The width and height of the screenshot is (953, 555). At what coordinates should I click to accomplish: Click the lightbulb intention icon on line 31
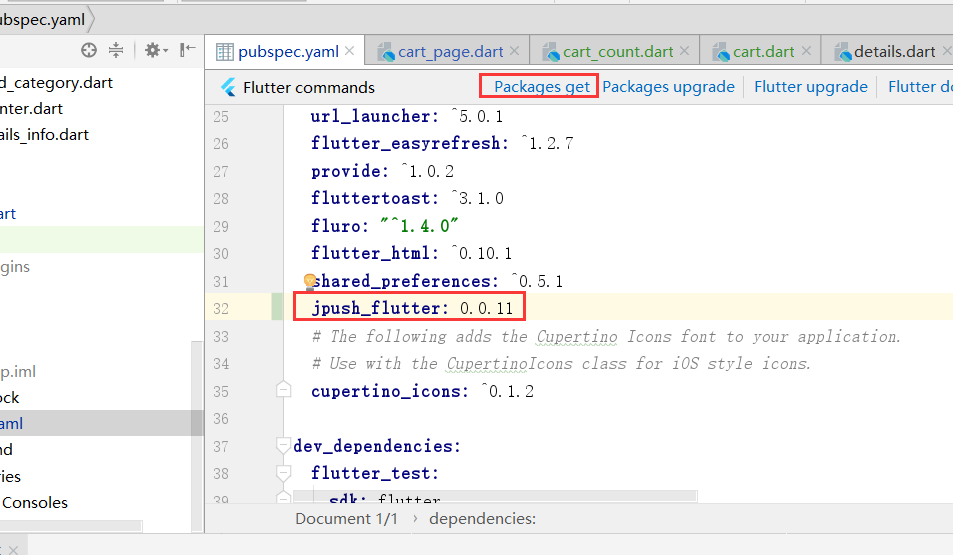coord(309,281)
